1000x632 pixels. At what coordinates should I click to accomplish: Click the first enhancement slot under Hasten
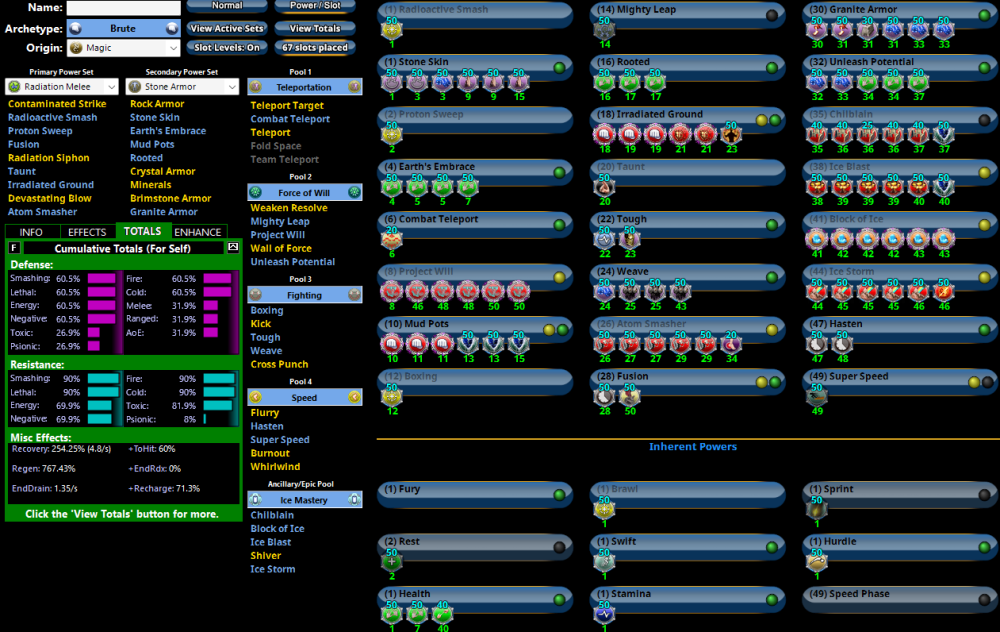(817, 343)
